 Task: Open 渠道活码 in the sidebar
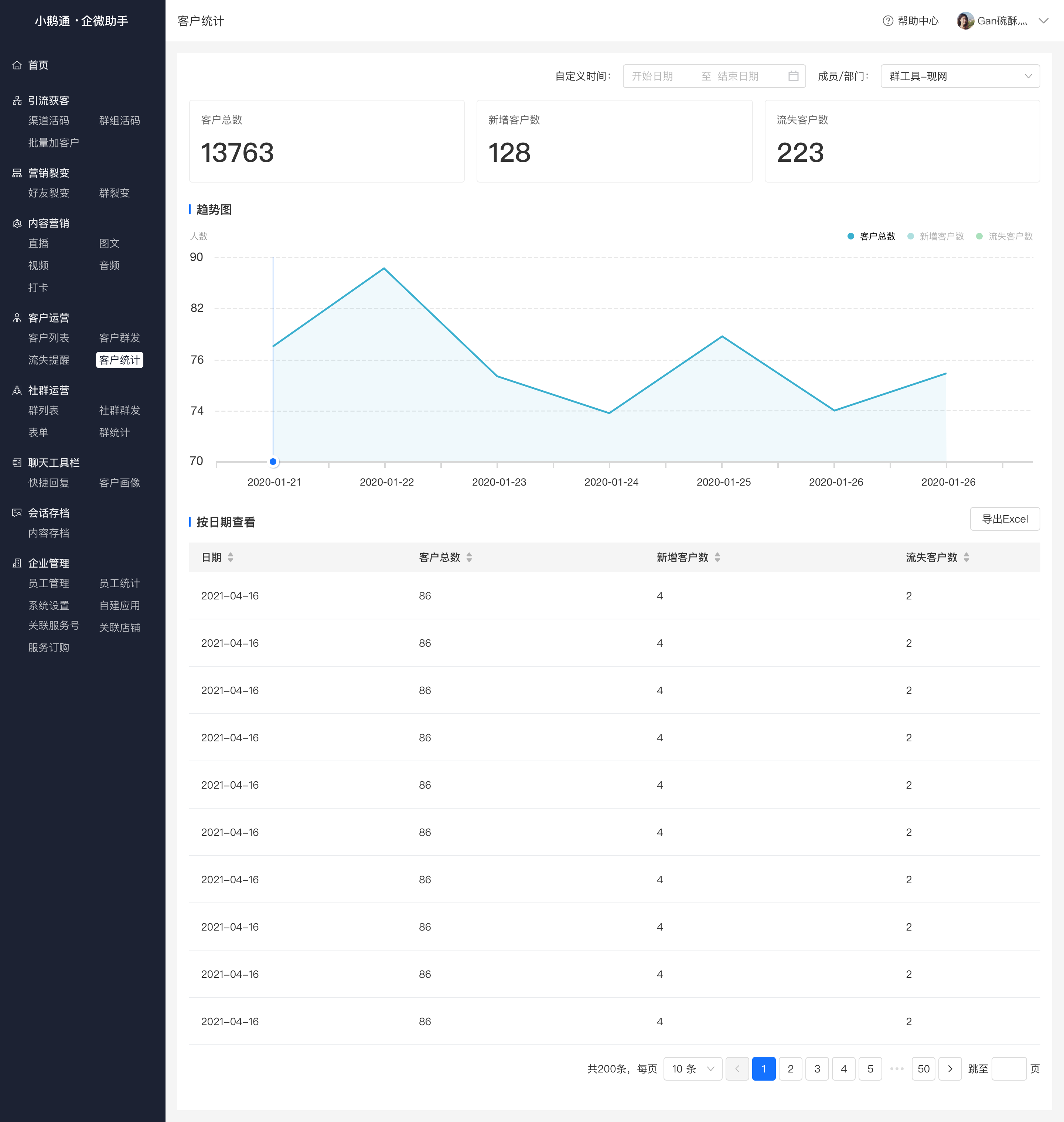(49, 121)
